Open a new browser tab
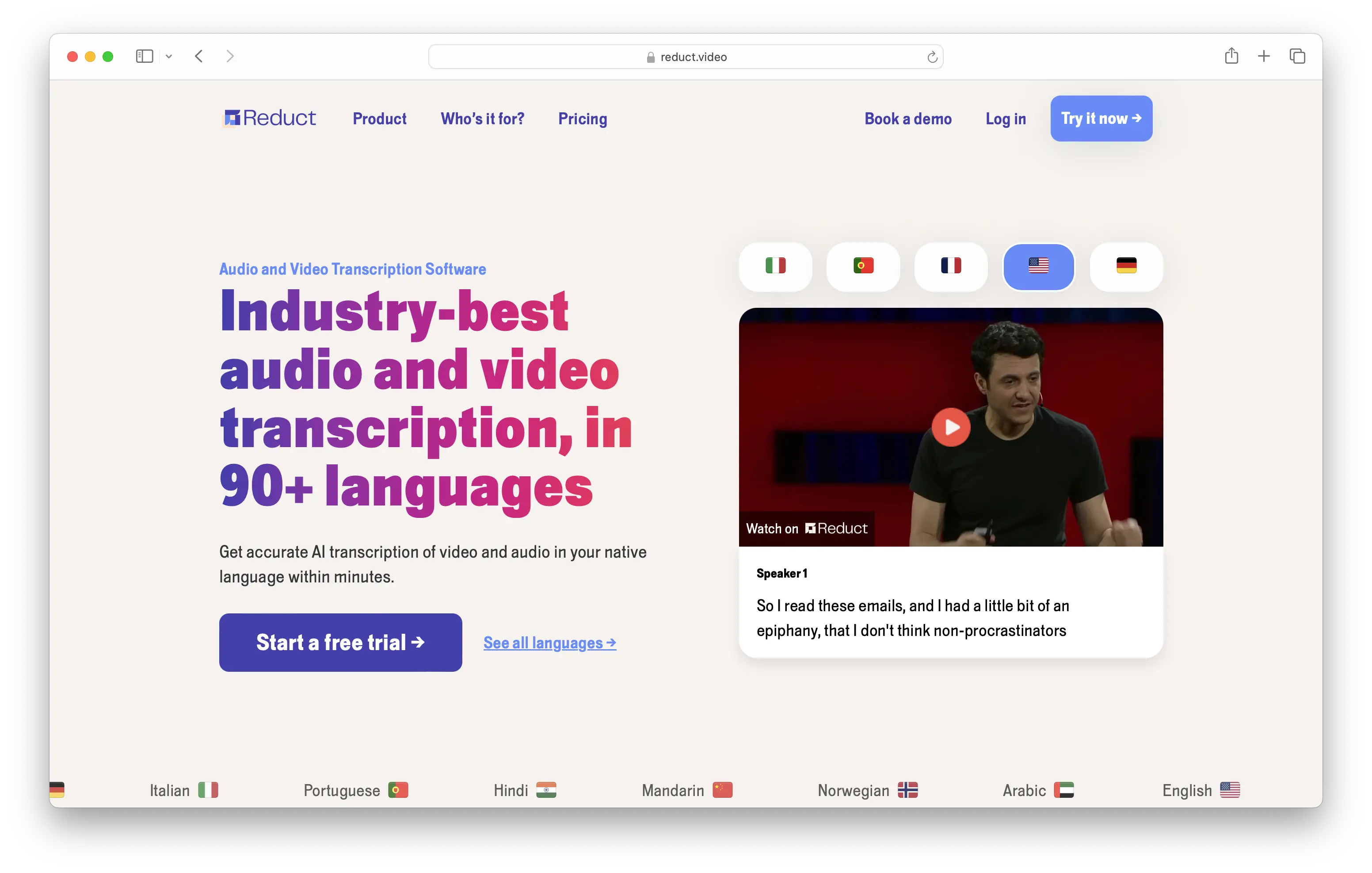 (1264, 56)
